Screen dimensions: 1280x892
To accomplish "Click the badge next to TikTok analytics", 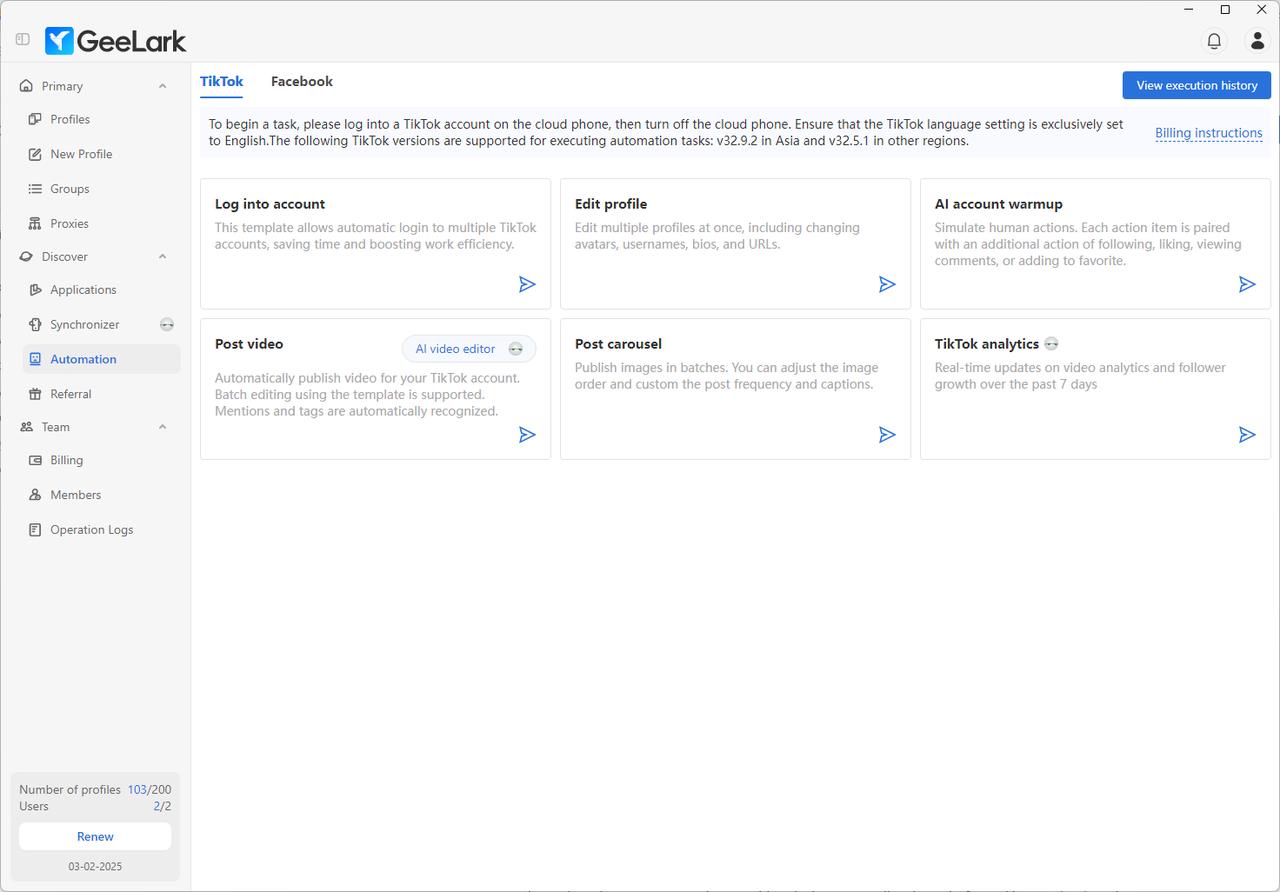I will tap(1051, 344).
